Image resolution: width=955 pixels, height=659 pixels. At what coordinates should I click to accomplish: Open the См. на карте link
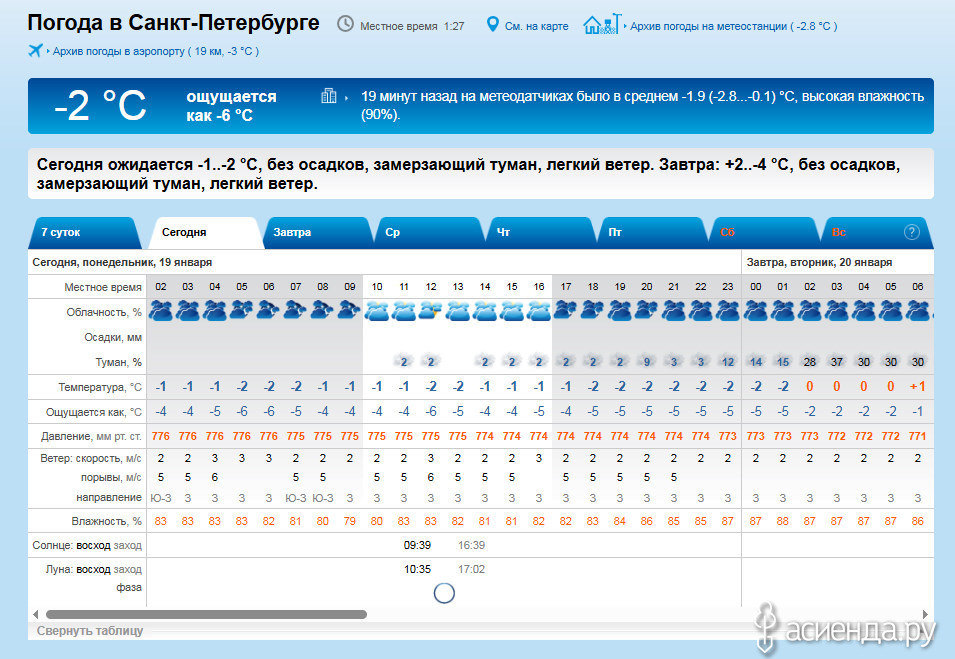[x=536, y=26]
